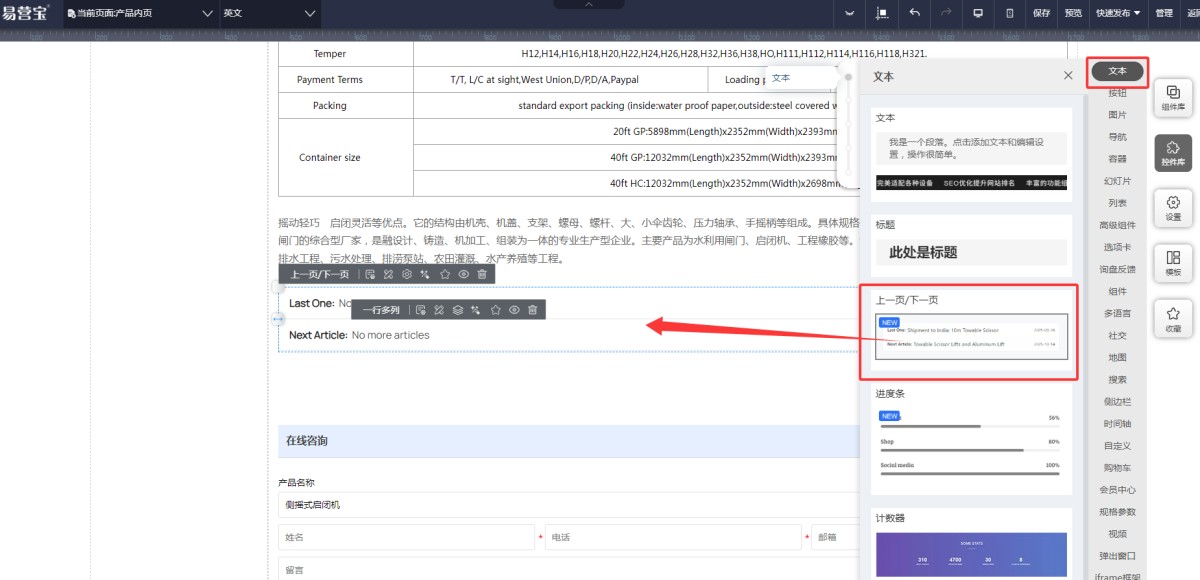
Task: Select 购物车 category in widget list
Action: pyautogui.click(x=1117, y=467)
